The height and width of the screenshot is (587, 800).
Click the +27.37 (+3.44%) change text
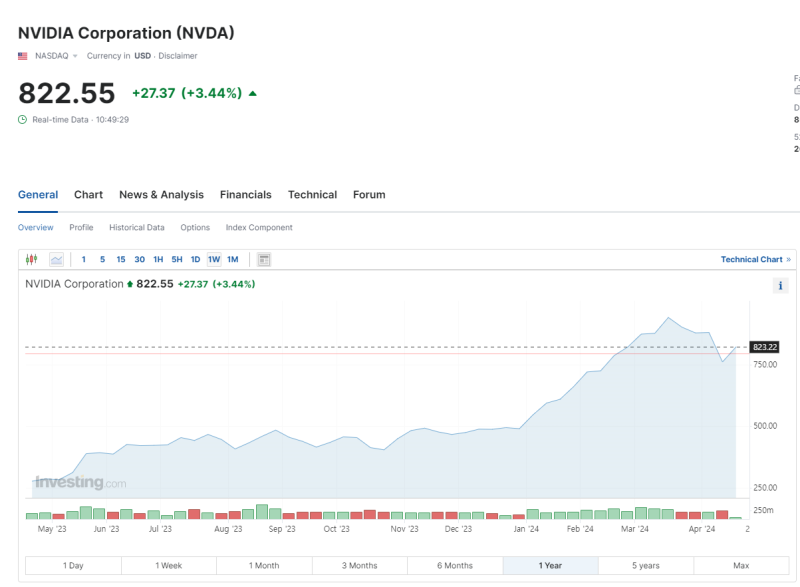click(x=187, y=93)
